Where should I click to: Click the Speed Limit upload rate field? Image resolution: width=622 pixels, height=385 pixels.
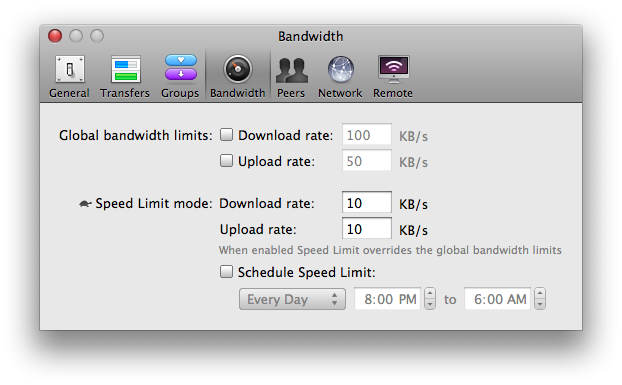pos(367,228)
